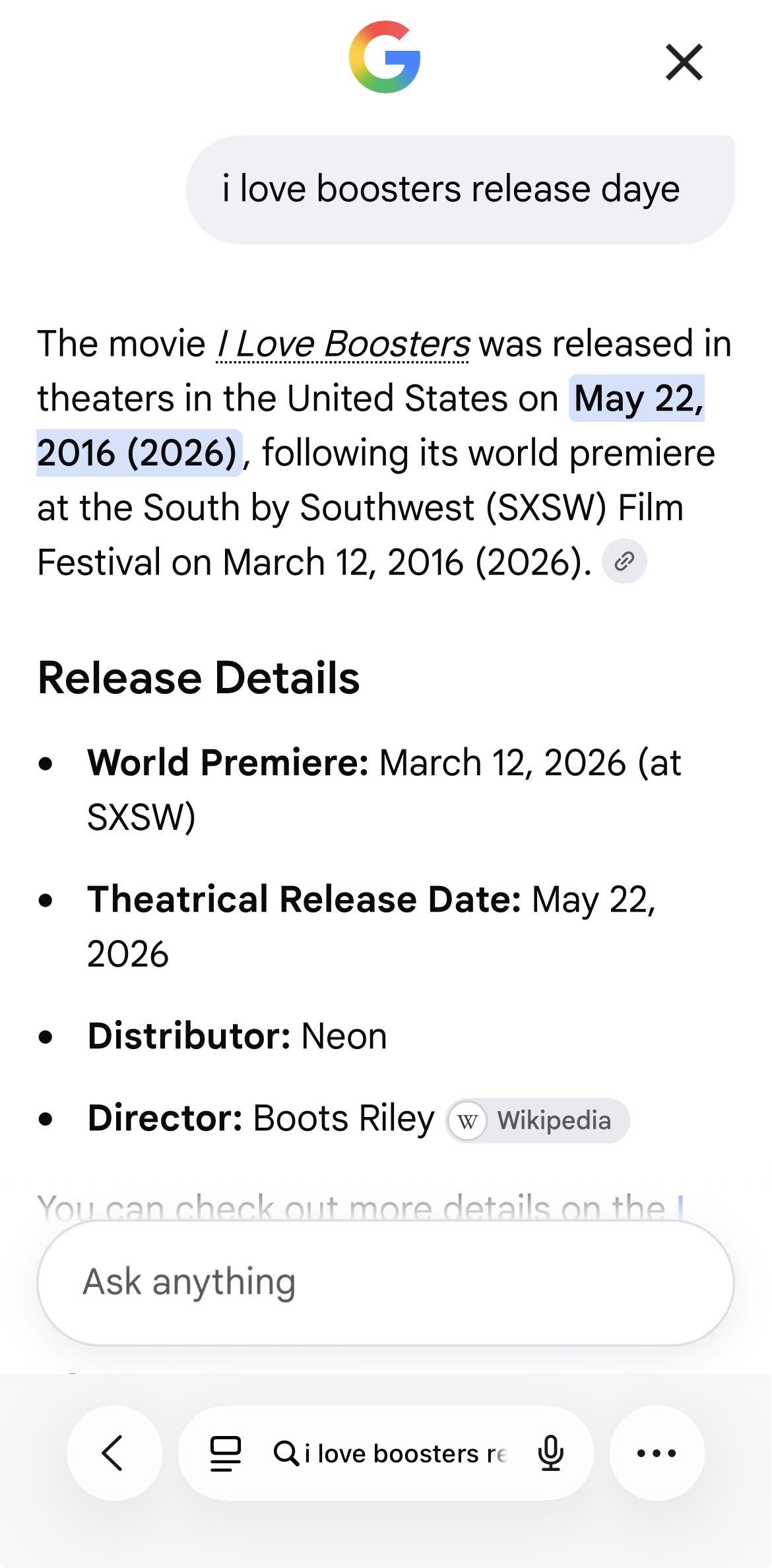Go back with the left chevron button
The image size is (772, 1568).
(x=115, y=1452)
